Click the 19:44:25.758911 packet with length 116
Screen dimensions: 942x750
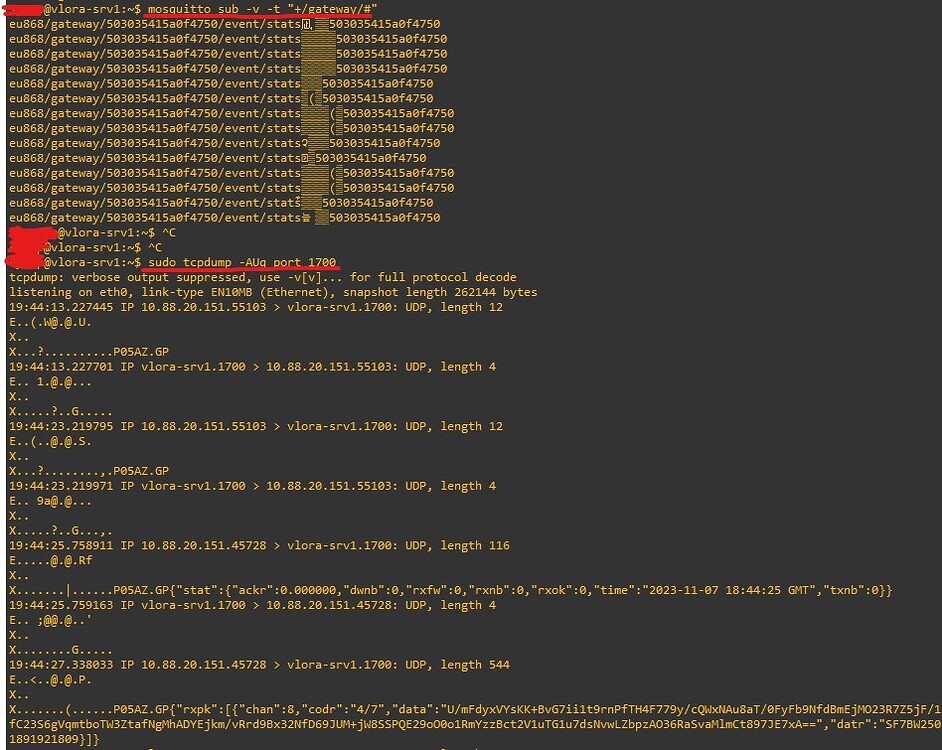coord(259,545)
